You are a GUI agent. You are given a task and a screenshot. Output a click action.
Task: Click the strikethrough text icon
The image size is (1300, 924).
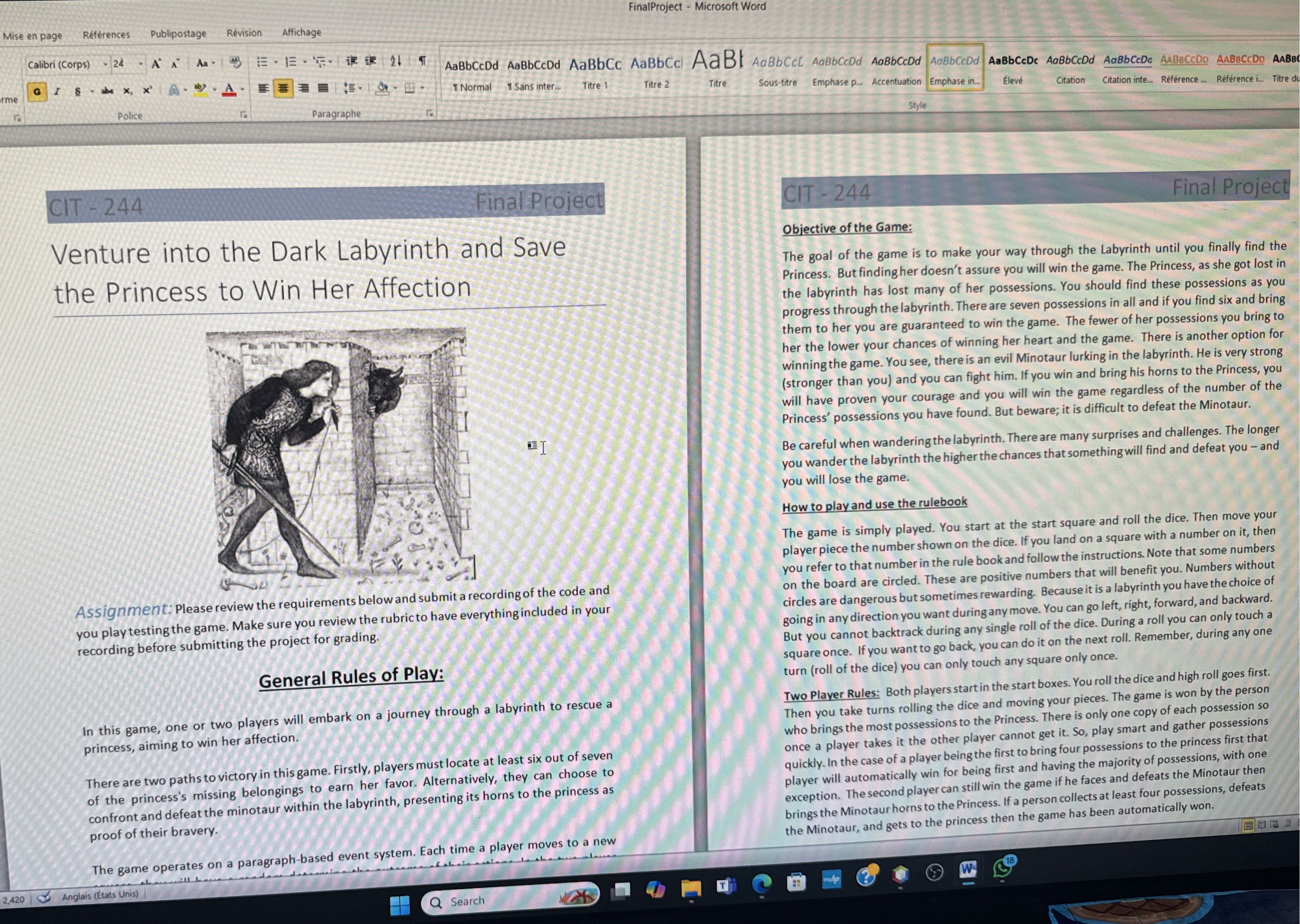pos(107,90)
